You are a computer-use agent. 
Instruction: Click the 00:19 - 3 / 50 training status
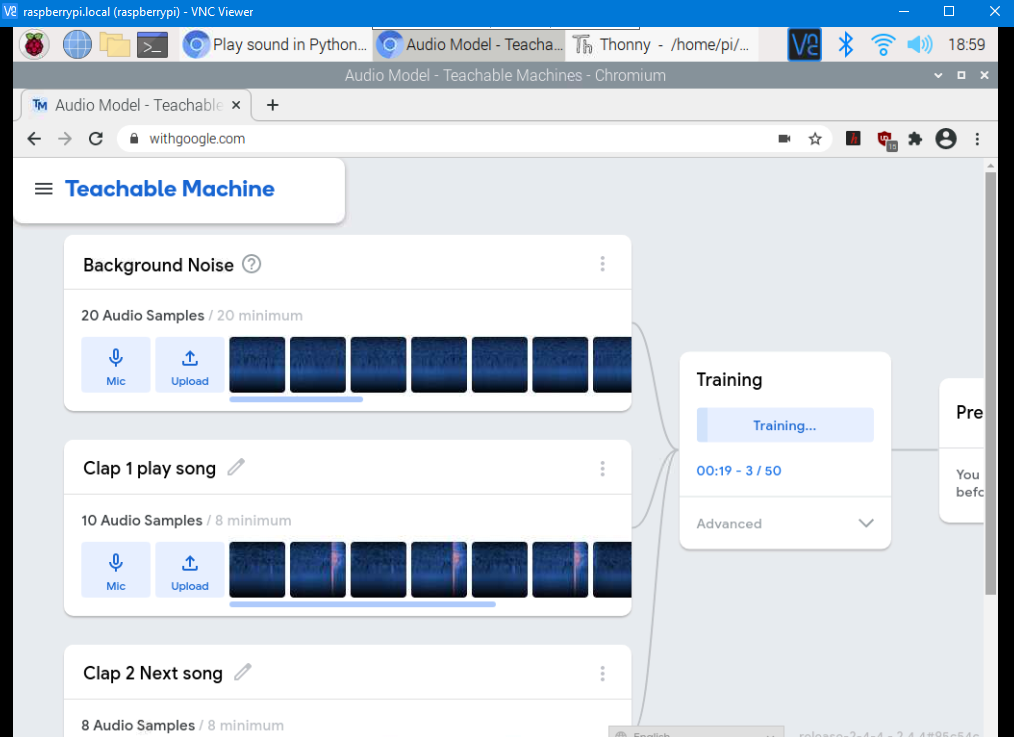tap(739, 471)
